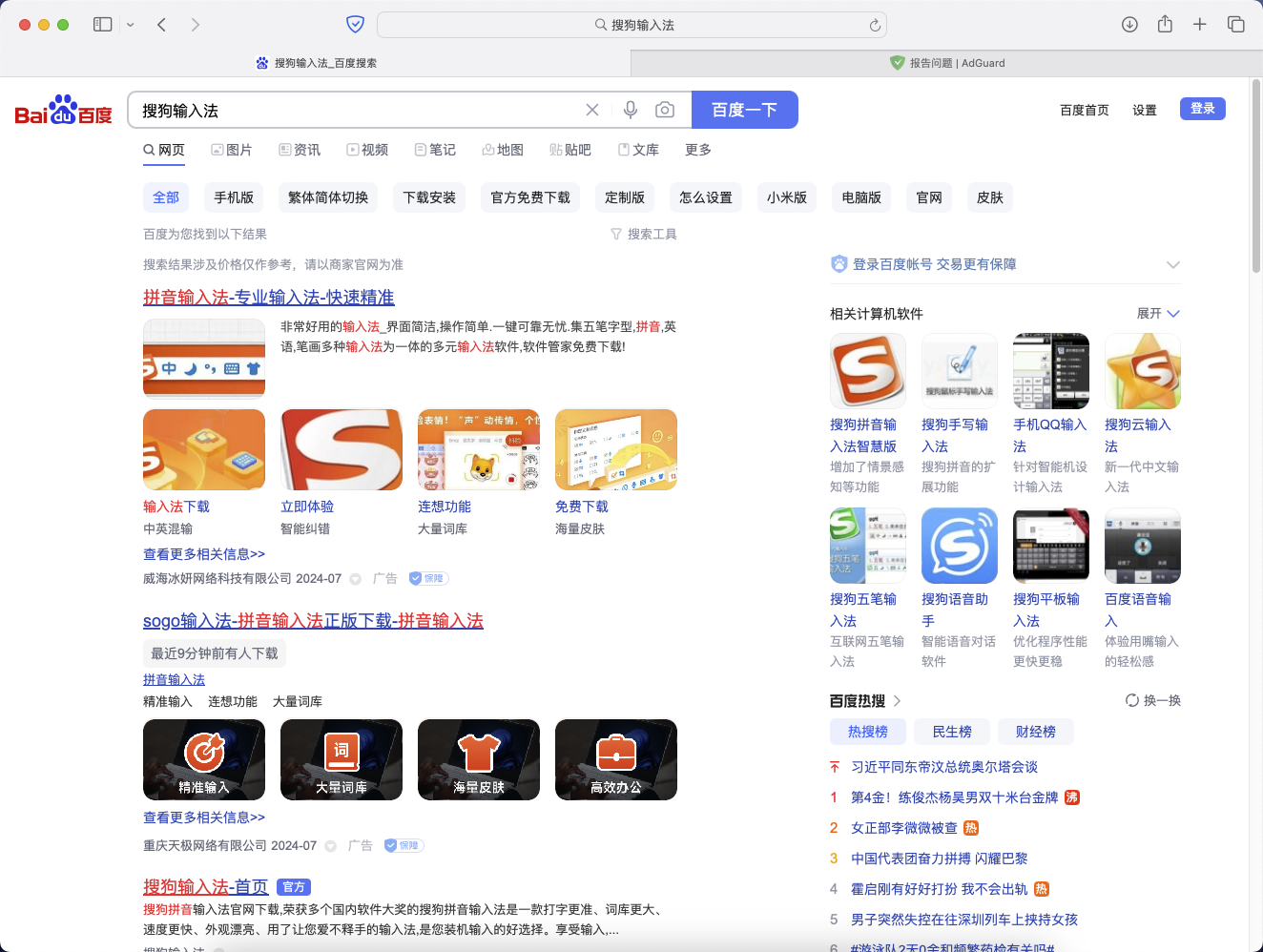Screen dimensions: 1263x952
Task: Switch to the 报告问题 | AdGuard tab
Action: pyautogui.click(x=946, y=63)
